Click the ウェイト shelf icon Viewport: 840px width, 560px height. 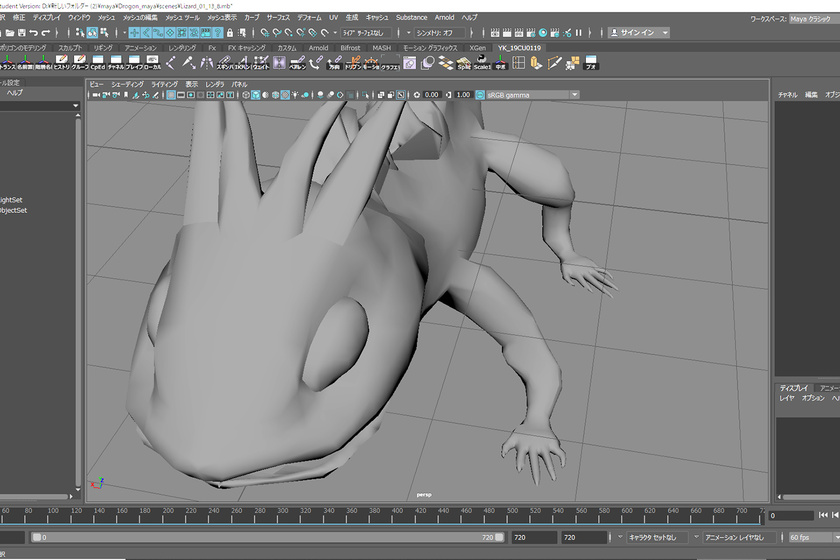(x=259, y=63)
